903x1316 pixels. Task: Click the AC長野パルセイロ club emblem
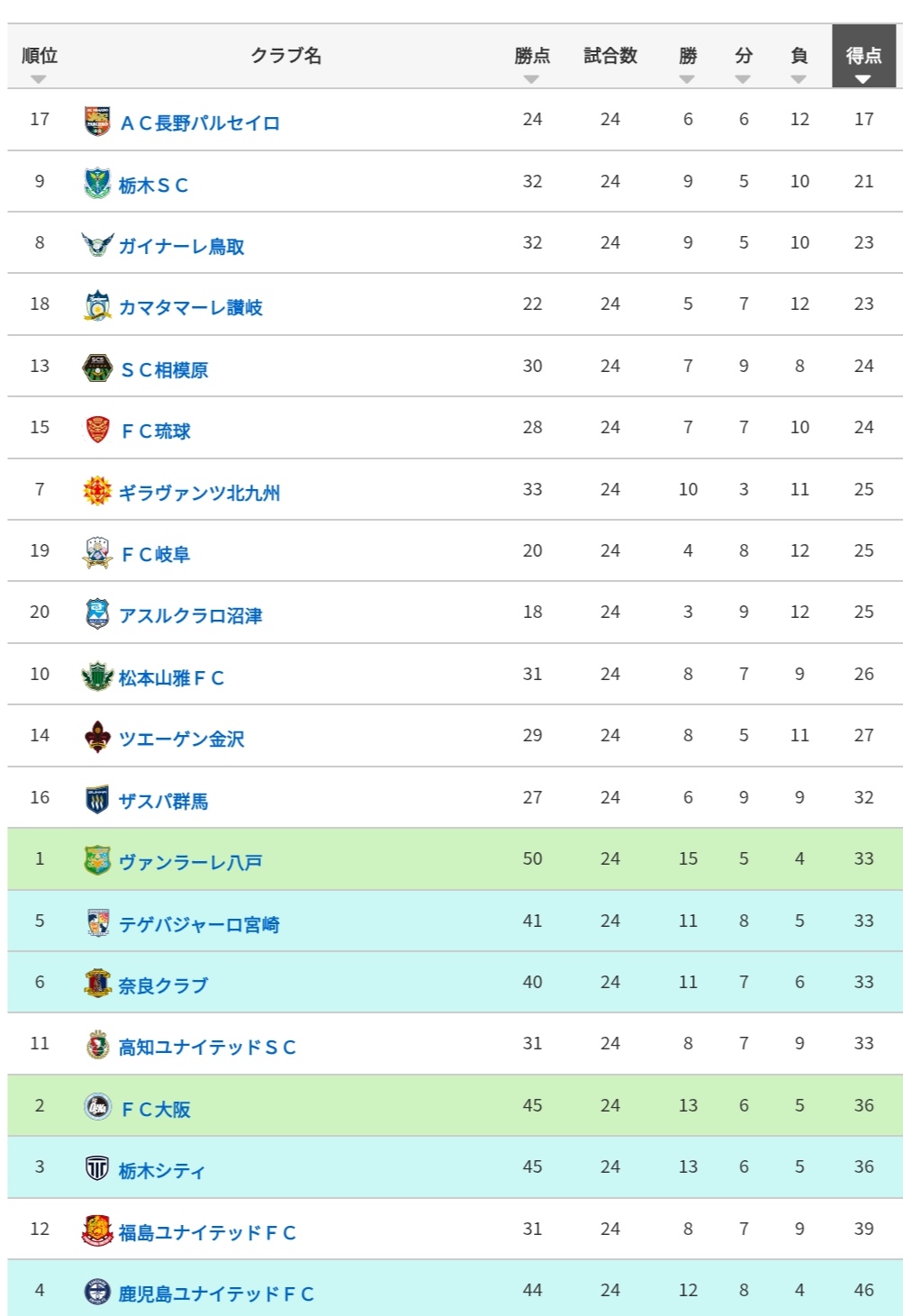(97, 121)
